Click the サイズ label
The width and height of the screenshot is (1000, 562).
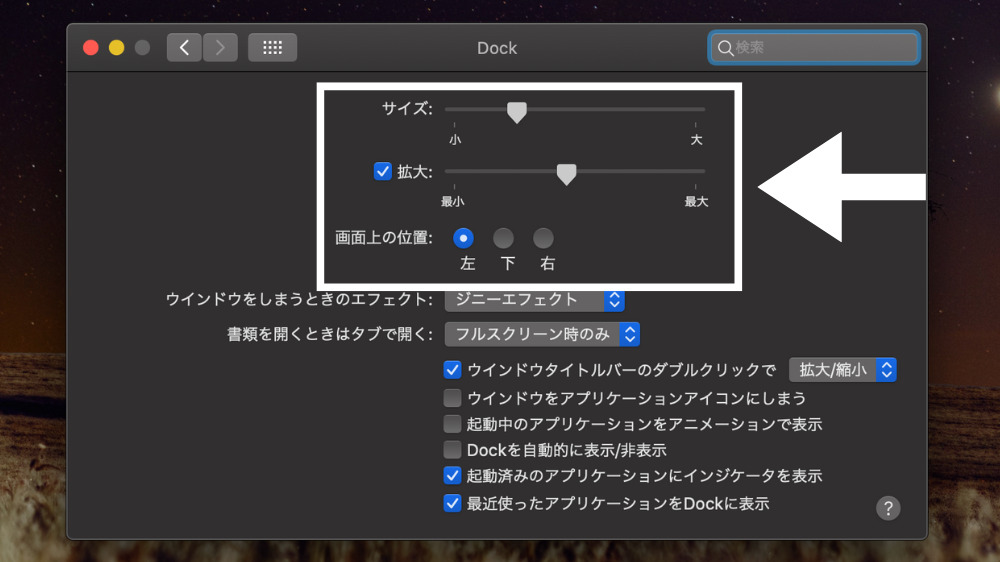tap(408, 108)
